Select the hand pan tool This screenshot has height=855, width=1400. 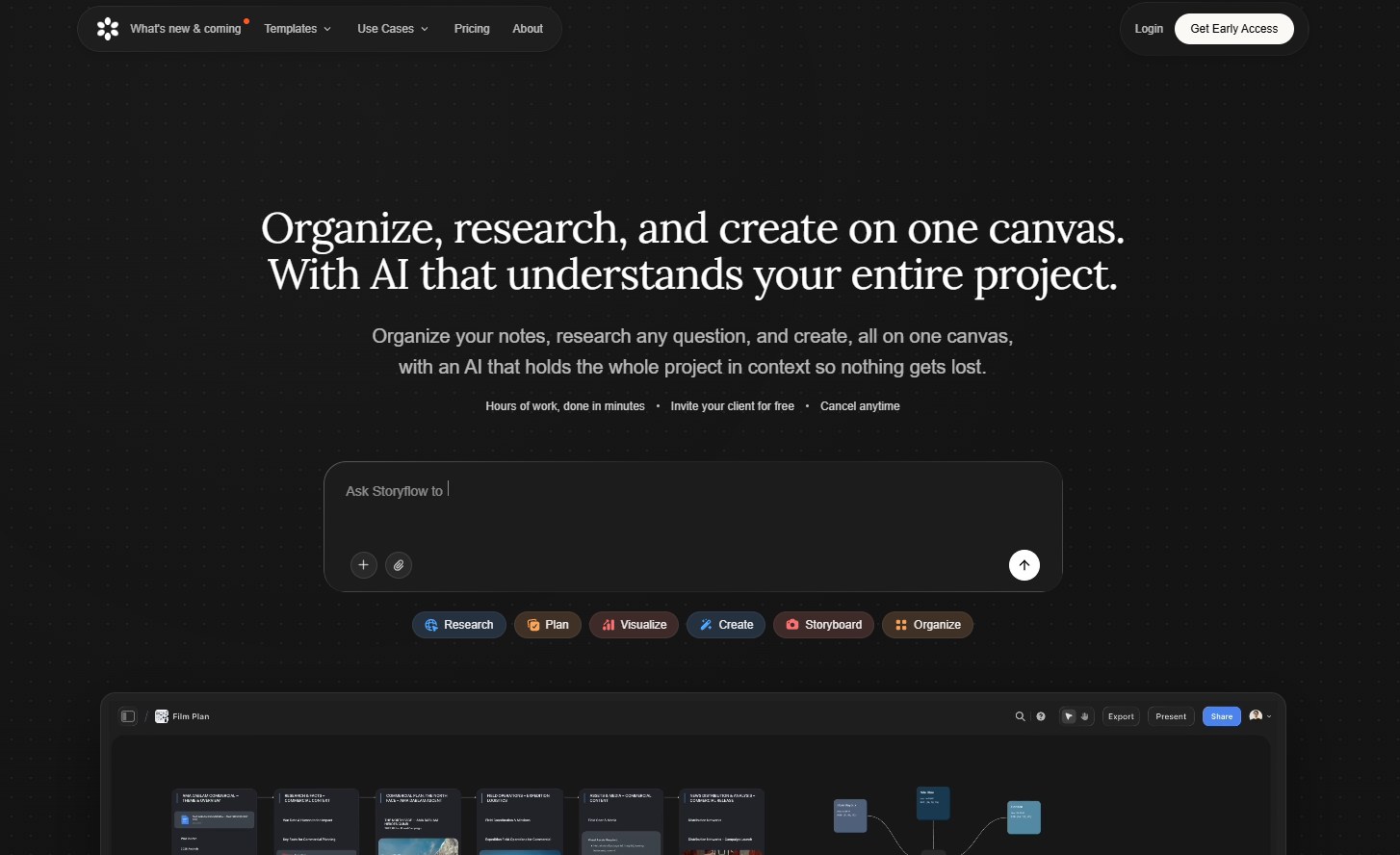pyautogui.click(x=1085, y=716)
